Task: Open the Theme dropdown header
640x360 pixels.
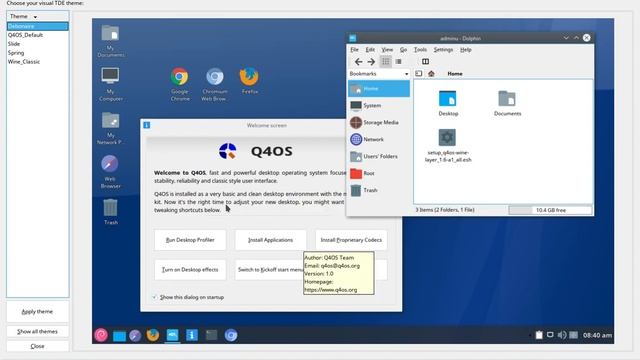Action: tap(38, 16)
